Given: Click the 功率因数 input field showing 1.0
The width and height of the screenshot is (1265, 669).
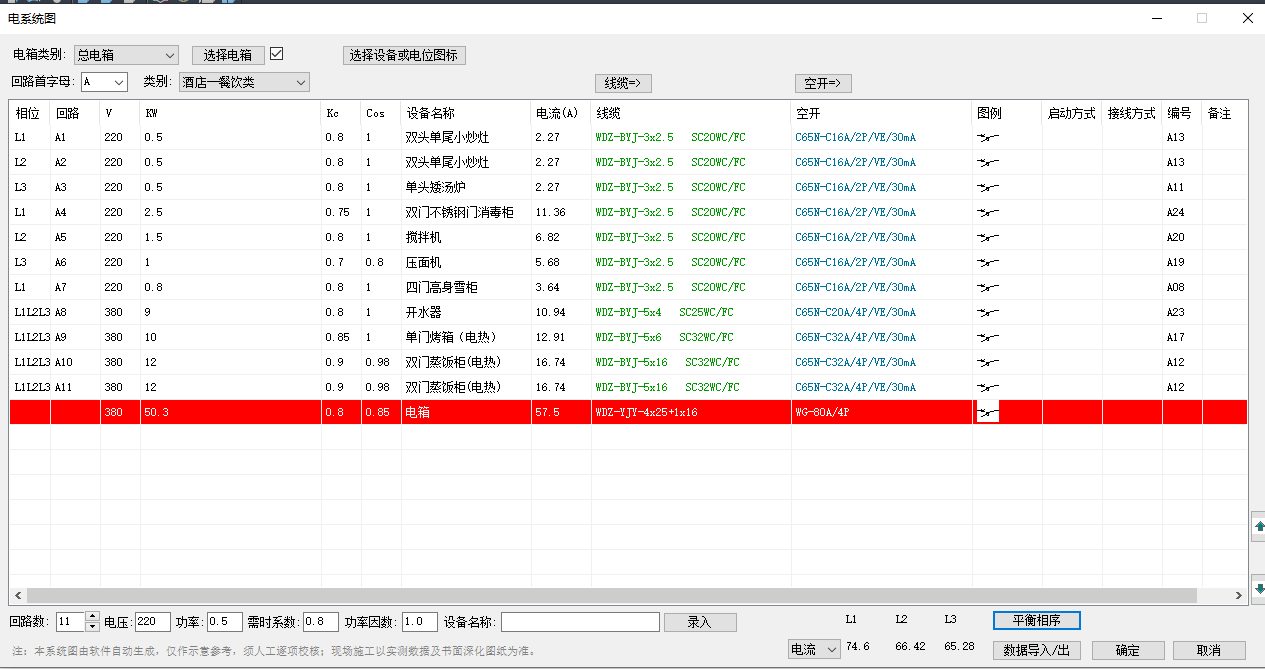Looking at the screenshot, I should coord(420,622).
